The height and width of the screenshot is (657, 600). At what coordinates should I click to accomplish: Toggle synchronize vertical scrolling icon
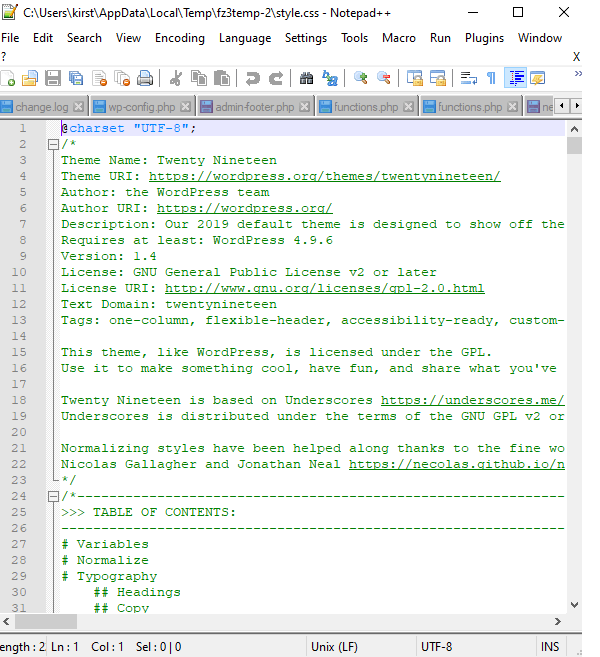point(415,78)
